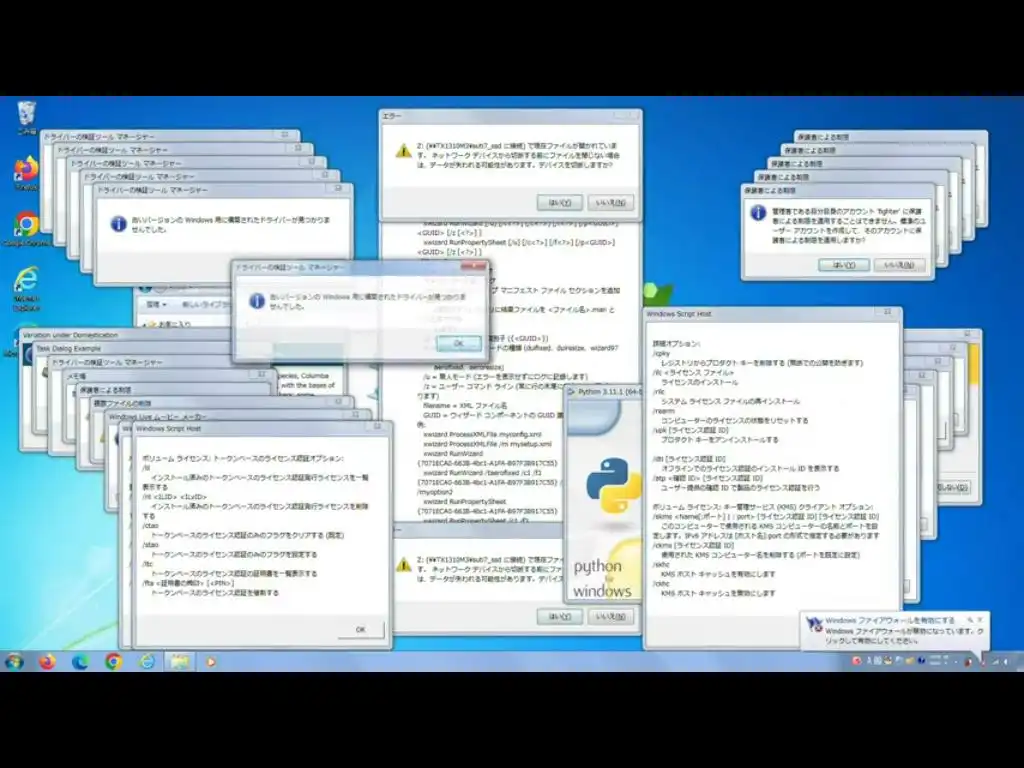This screenshot has height=768, width=1024.
Task: Open the Google Chrome desktop shortcut
Action: coord(26,224)
